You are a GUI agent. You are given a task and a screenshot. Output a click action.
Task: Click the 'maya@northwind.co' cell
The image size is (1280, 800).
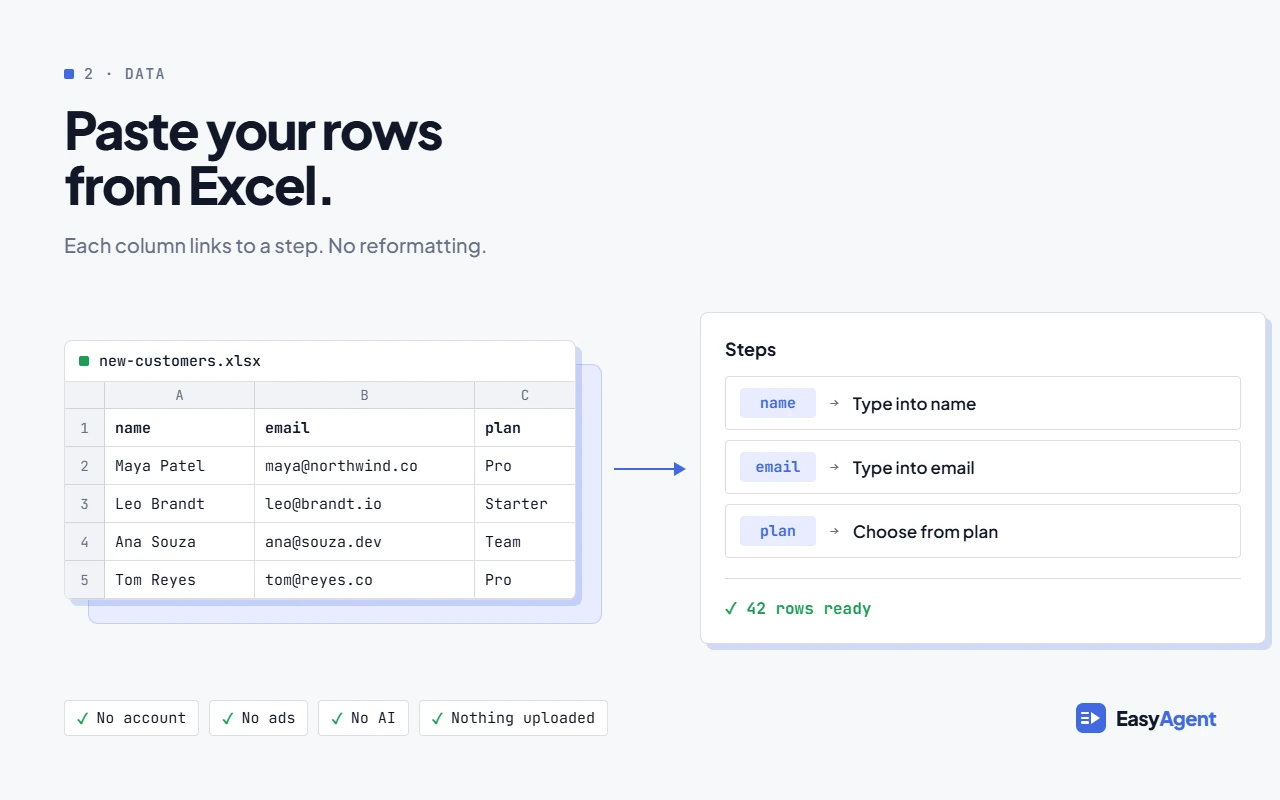point(365,466)
